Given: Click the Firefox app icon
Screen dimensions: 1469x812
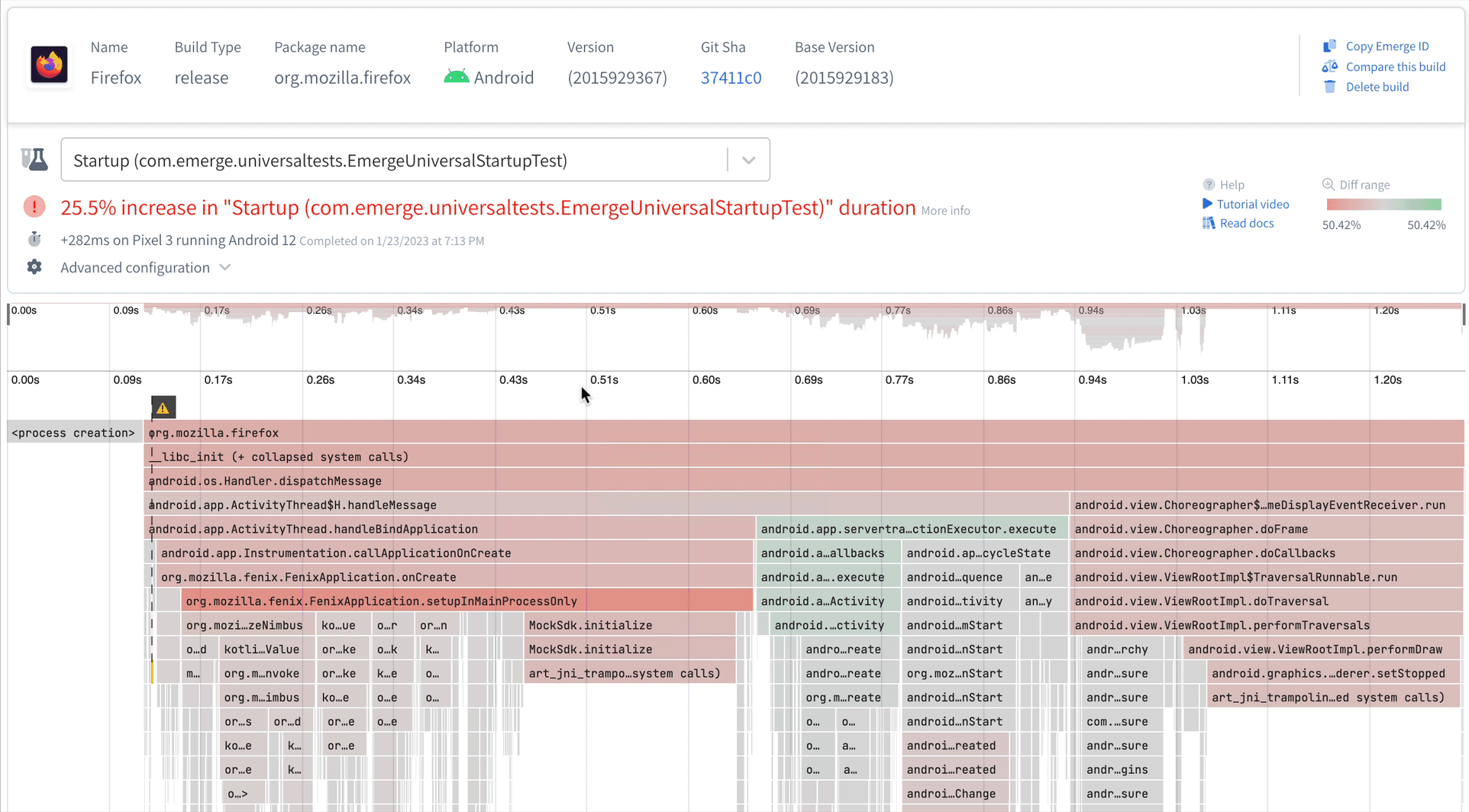Looking at the screenshot, I should pos(49,64).
